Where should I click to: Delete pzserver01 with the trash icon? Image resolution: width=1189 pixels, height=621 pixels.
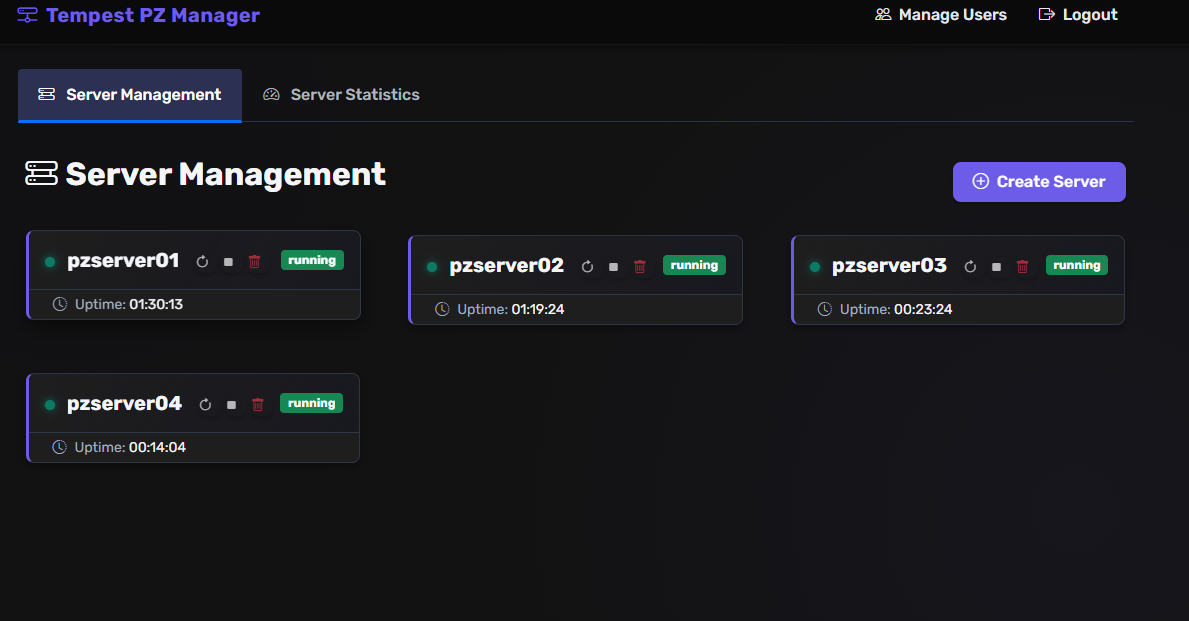pyautogui.click(x=255, y=262)
